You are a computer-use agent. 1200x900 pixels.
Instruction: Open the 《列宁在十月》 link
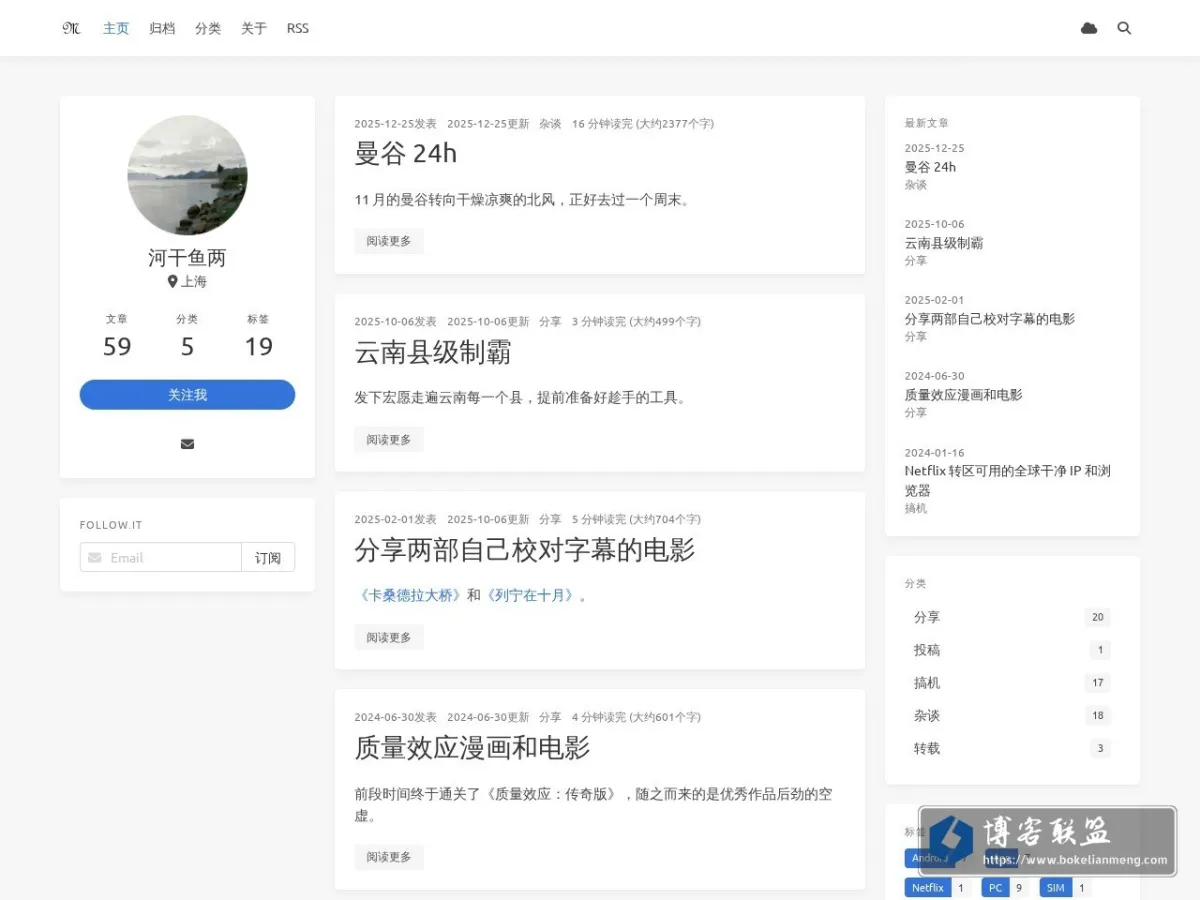pos(531,595)
